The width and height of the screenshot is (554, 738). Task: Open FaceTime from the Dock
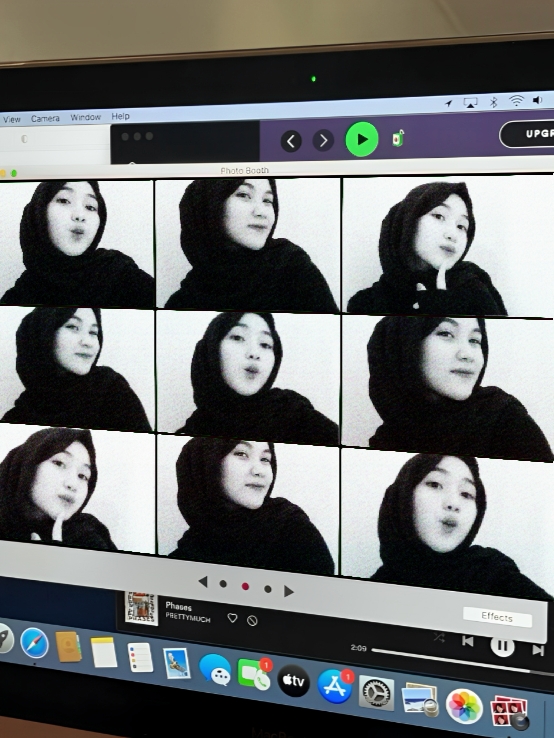254,674
